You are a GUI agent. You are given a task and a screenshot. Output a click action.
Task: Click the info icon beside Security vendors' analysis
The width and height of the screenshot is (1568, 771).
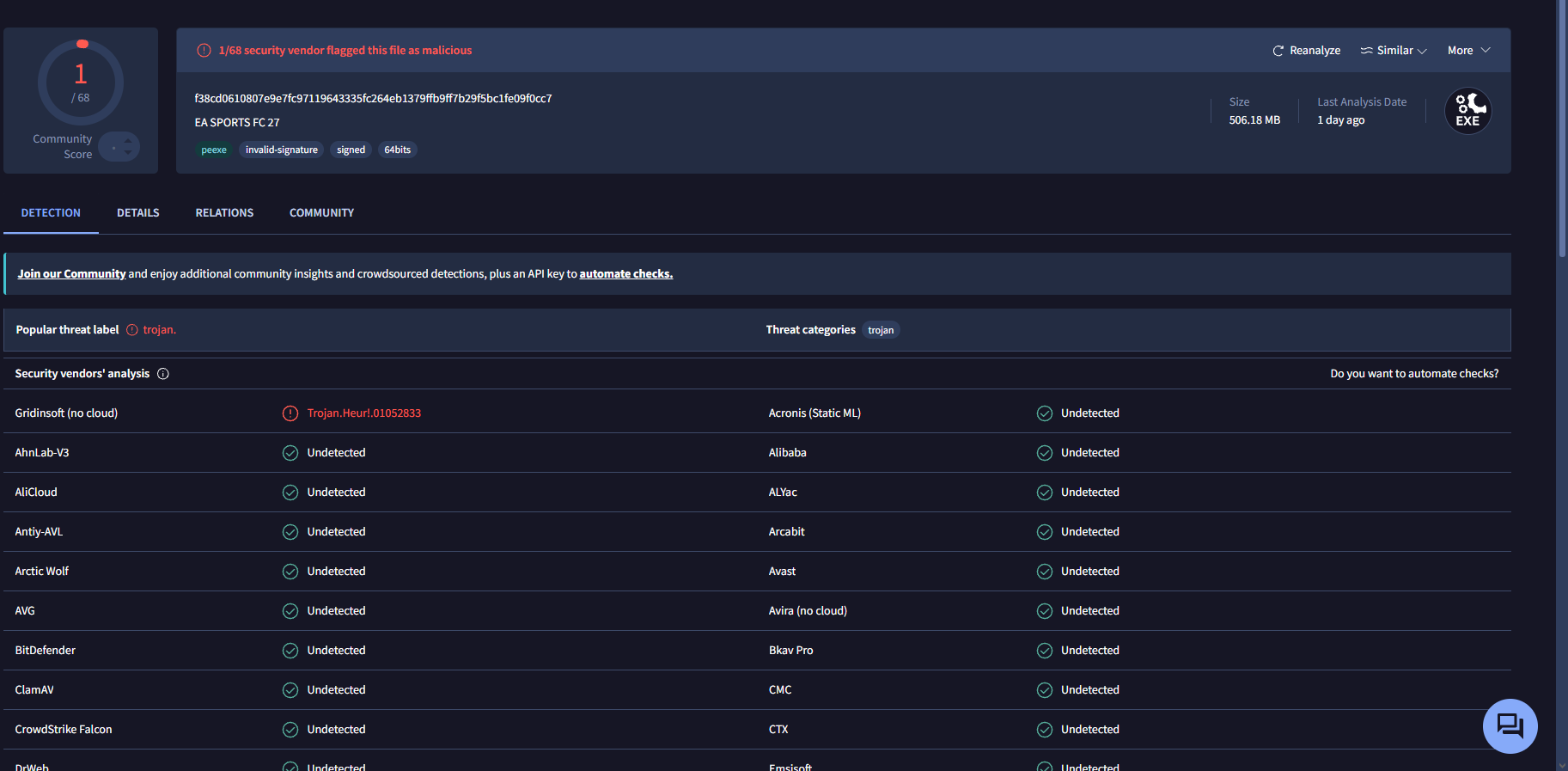coord(163,374)
